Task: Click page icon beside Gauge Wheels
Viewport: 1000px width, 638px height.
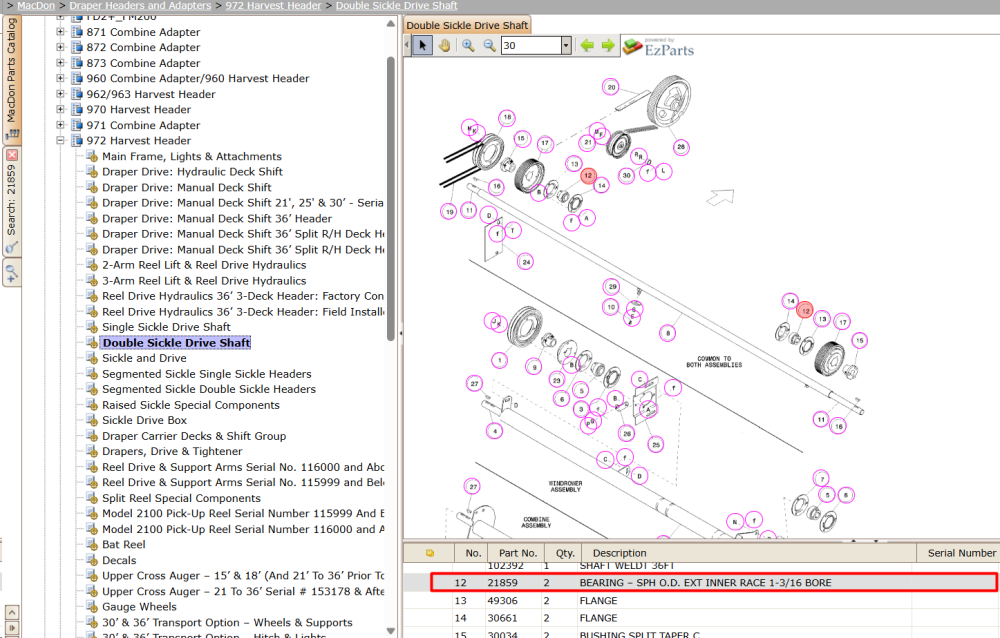Action: [x=92, y=607]
